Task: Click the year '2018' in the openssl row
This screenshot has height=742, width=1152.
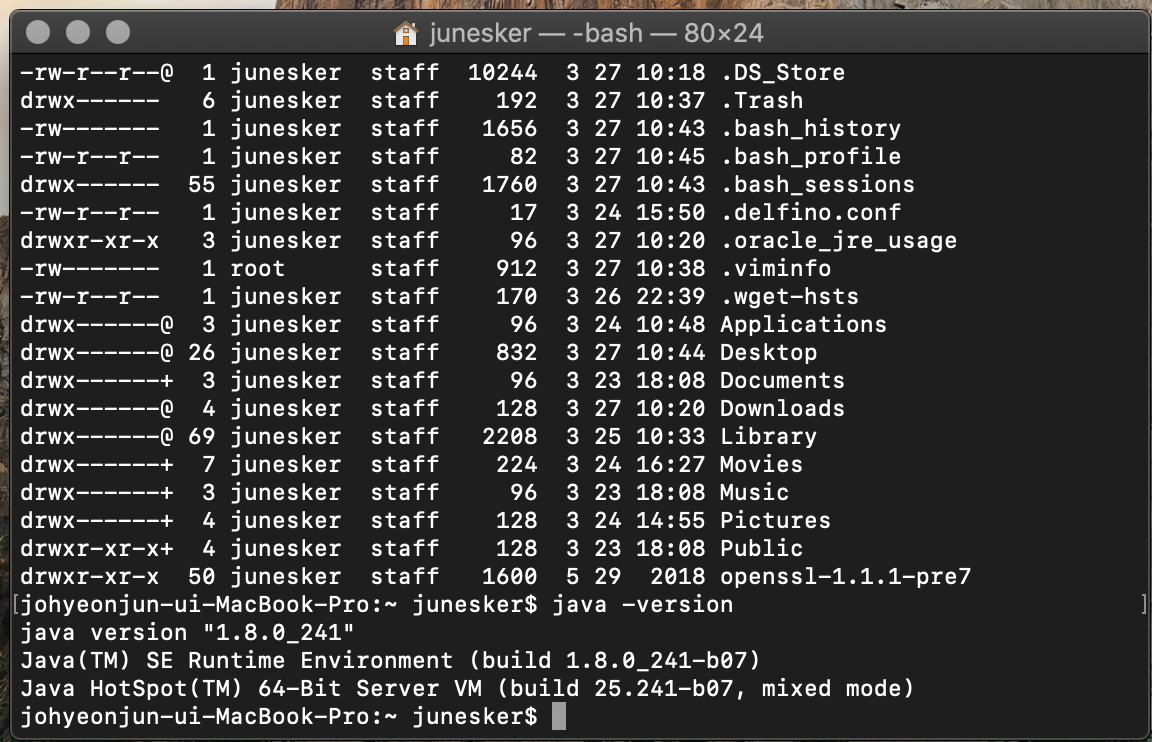Action: pos(677,577)
